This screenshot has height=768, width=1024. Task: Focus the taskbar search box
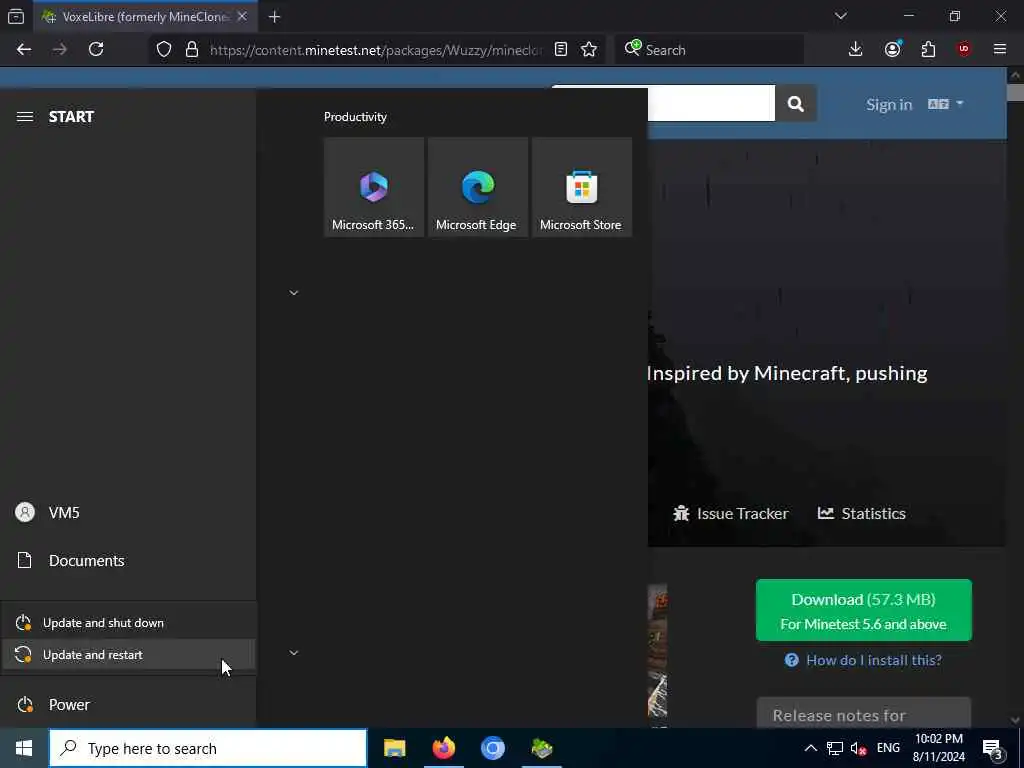pos(208,748)
